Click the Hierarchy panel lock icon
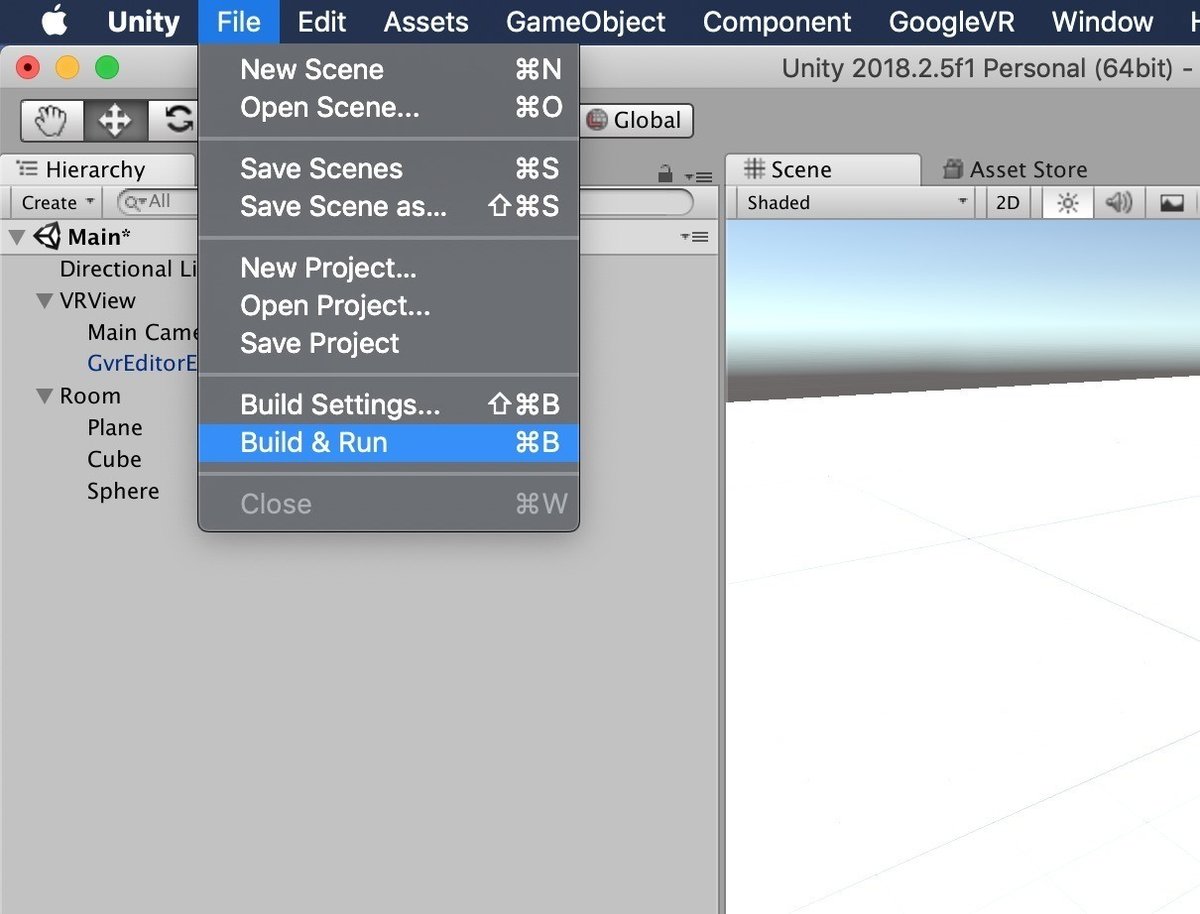1200x914 pixels. 665,175
